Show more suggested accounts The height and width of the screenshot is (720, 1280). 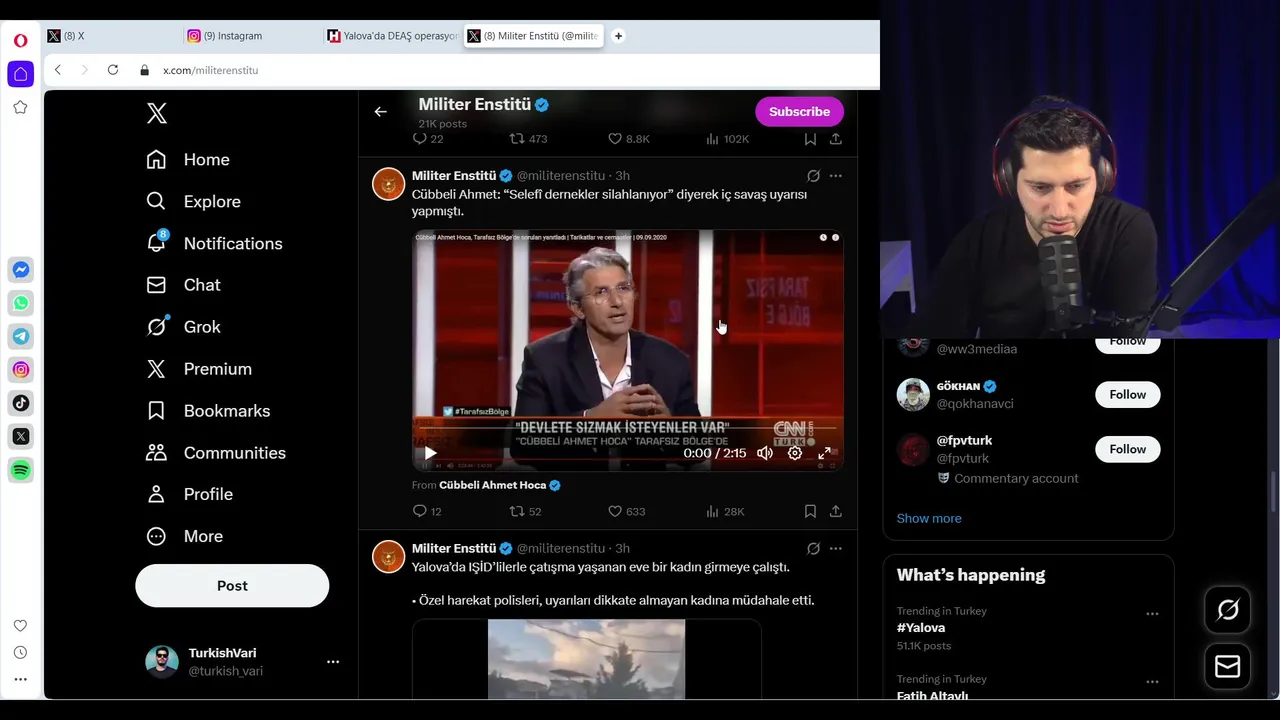tap(929, 518)
